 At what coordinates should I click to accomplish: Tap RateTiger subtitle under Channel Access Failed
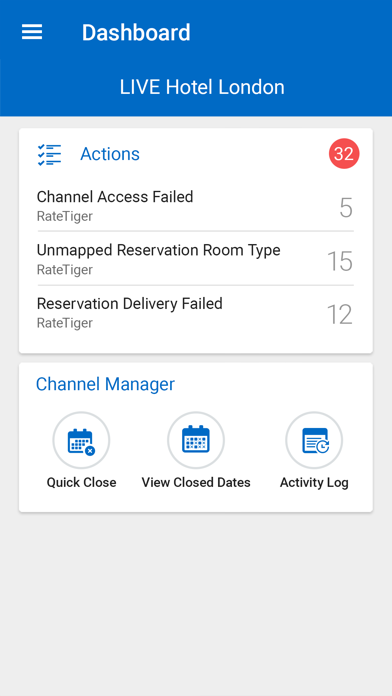coord(65,216)
